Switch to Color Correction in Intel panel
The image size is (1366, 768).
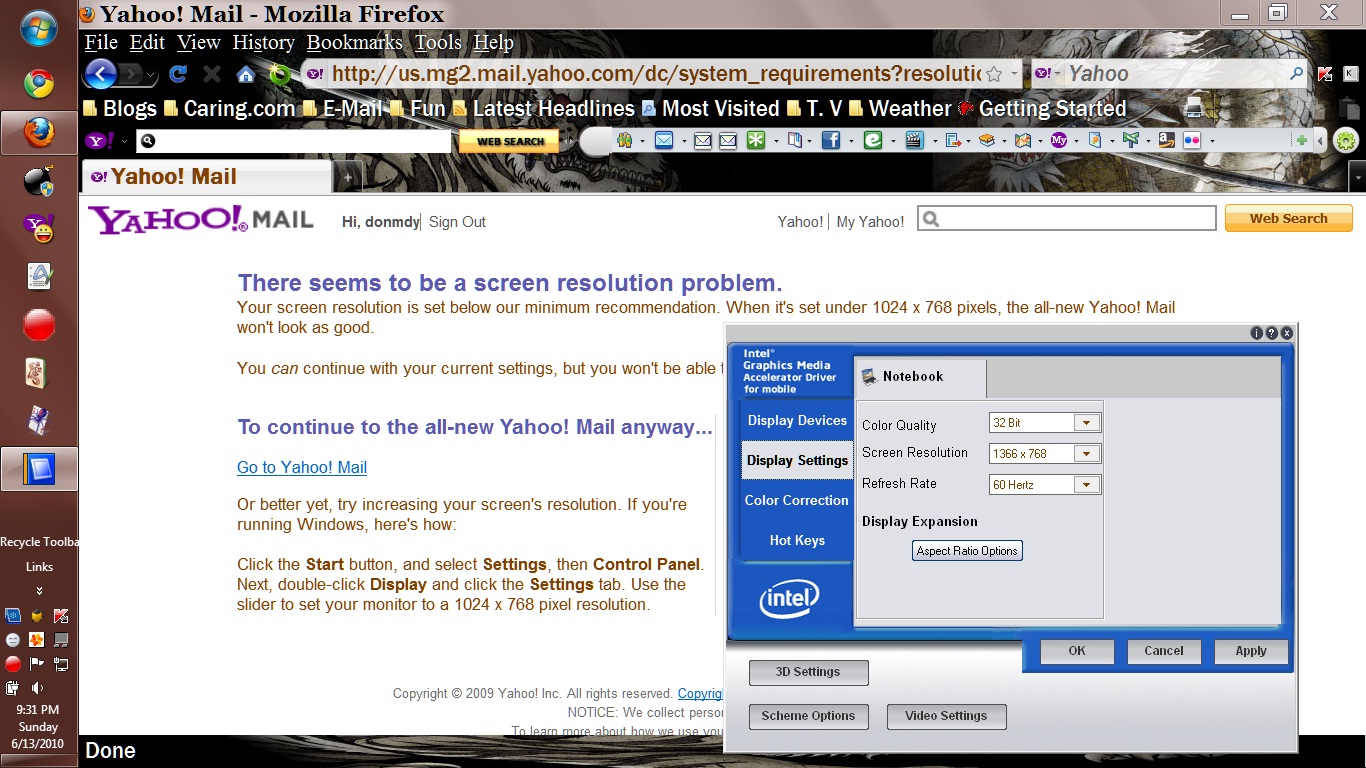tap(797, 501)
